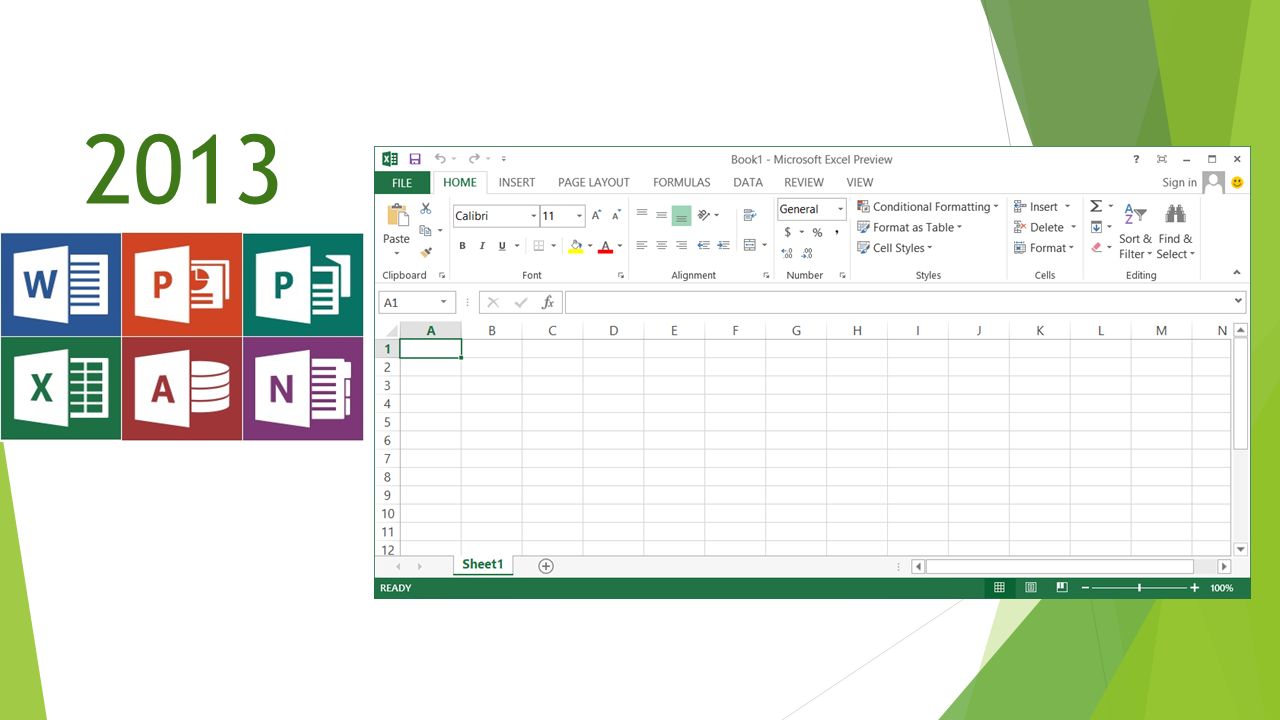Save the workbook with the floppy disk icon
This screenshot has height=720, width=1280.
pyautogui.click(x=415, y=159)
